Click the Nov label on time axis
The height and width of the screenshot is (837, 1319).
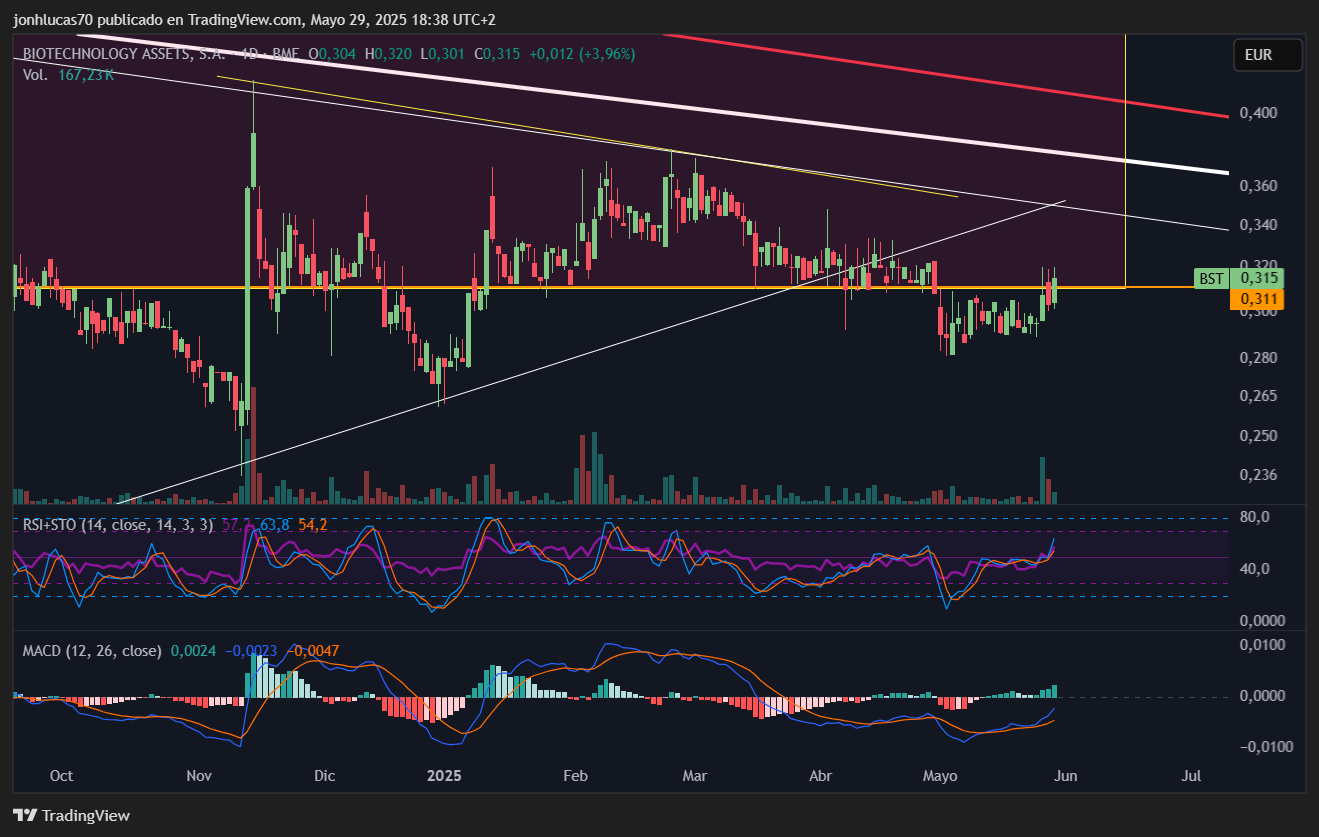pyautogui.click(x=199, y=776)
